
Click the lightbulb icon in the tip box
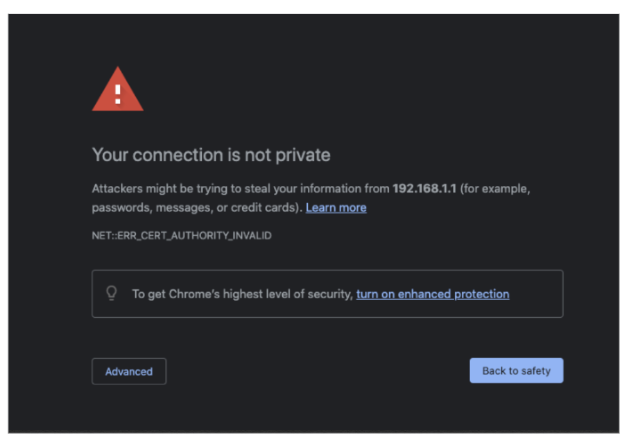[x=112, y=294]
